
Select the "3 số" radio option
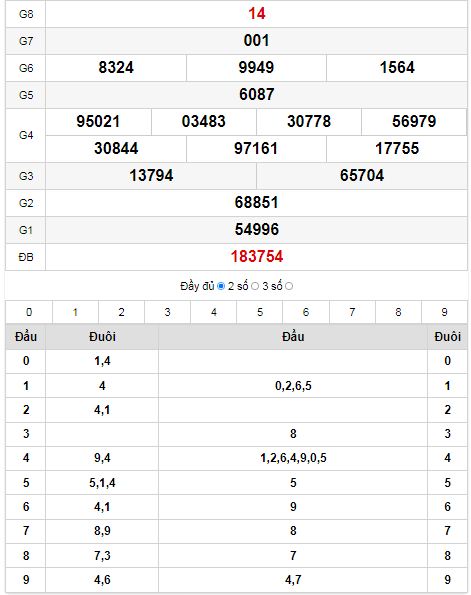289,286
